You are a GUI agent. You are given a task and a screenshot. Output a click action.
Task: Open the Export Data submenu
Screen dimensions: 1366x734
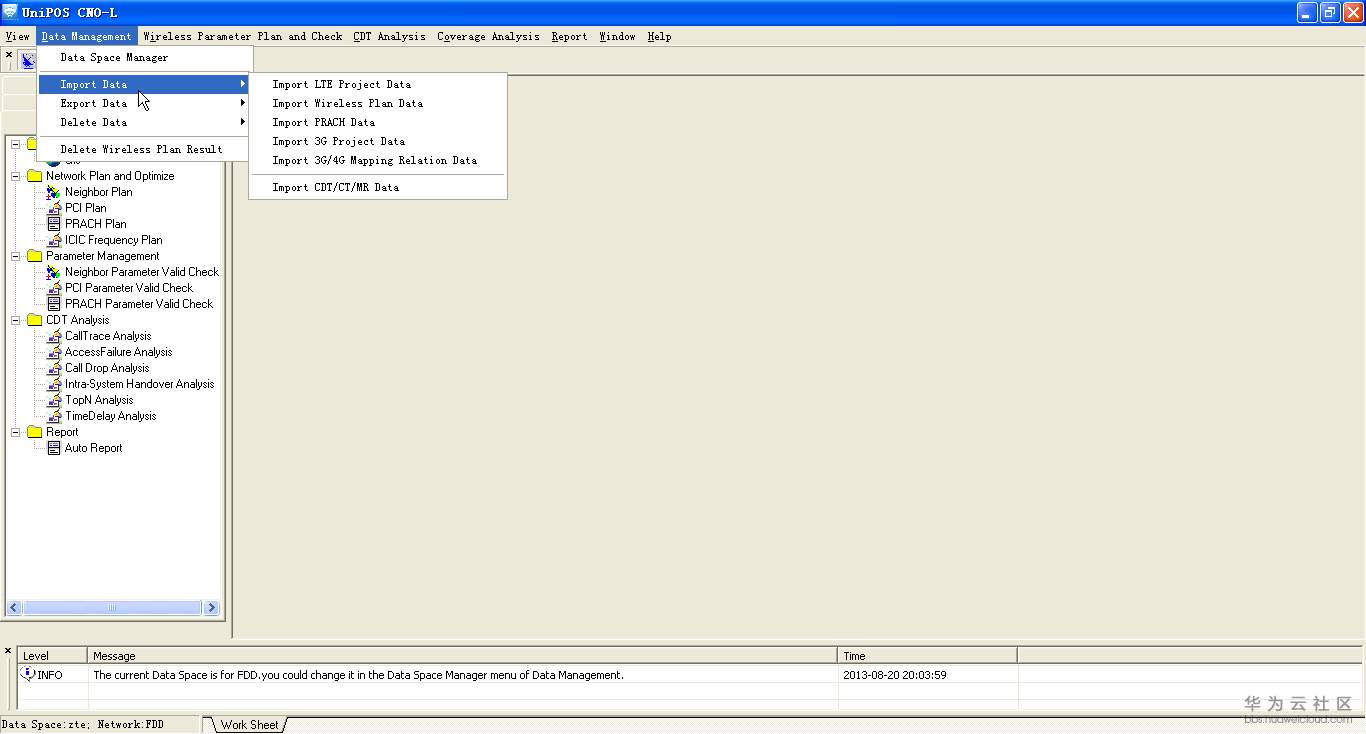click(x=143, y=103)
